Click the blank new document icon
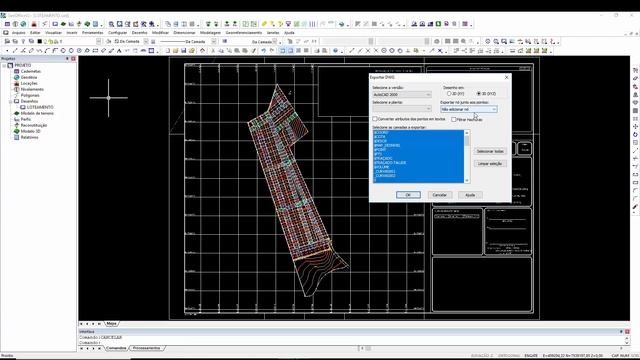The image size is (640, 360). tap(168, 51)
